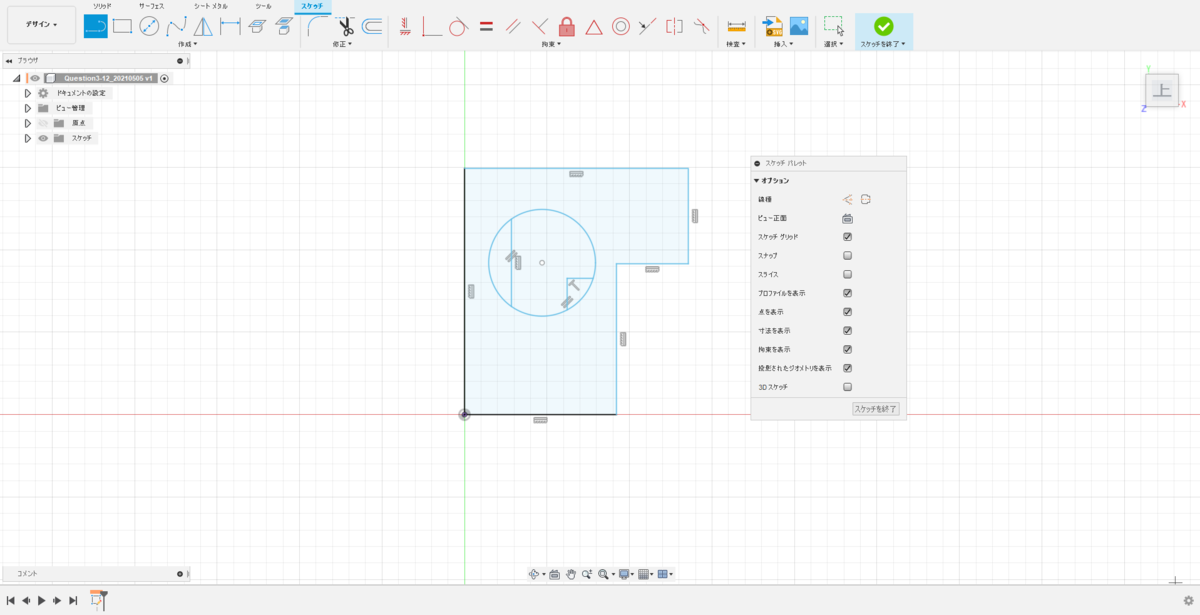Expand ドキュメントの設定 tree node

coord(28,93)
